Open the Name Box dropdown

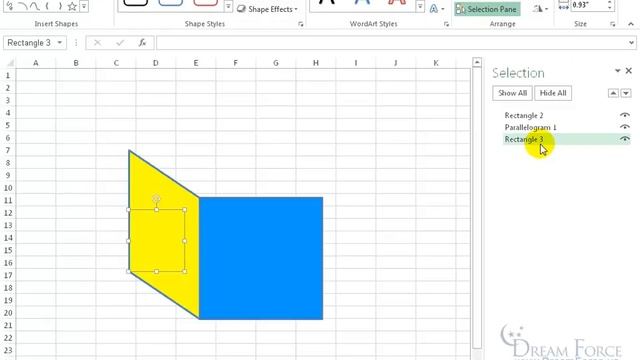[x=60, y=43]
